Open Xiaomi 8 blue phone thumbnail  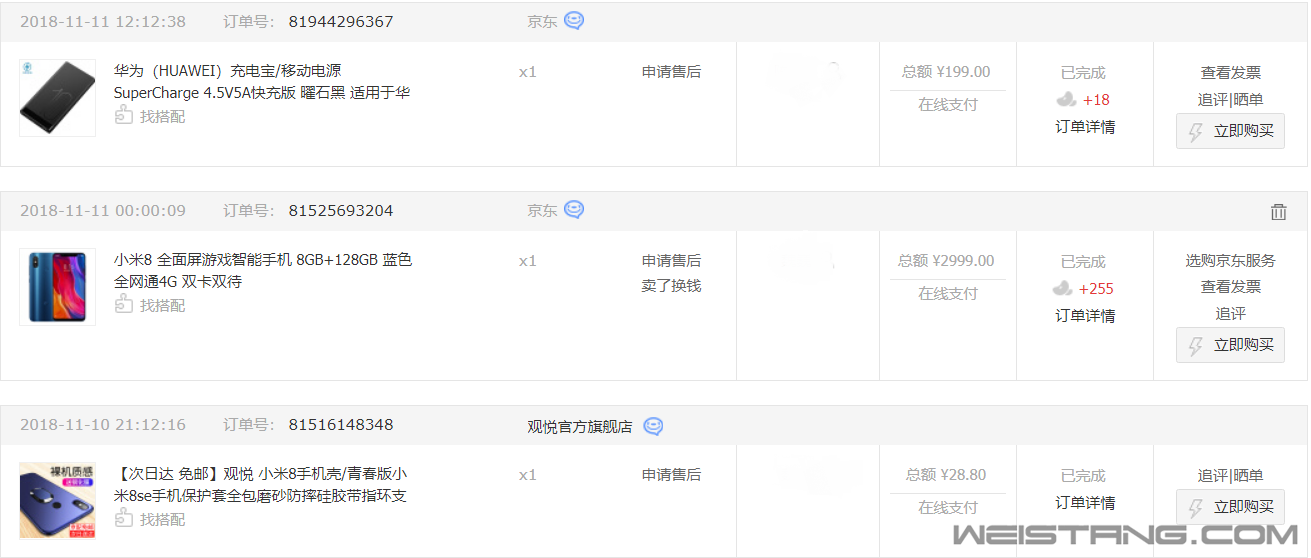point(57,287)
